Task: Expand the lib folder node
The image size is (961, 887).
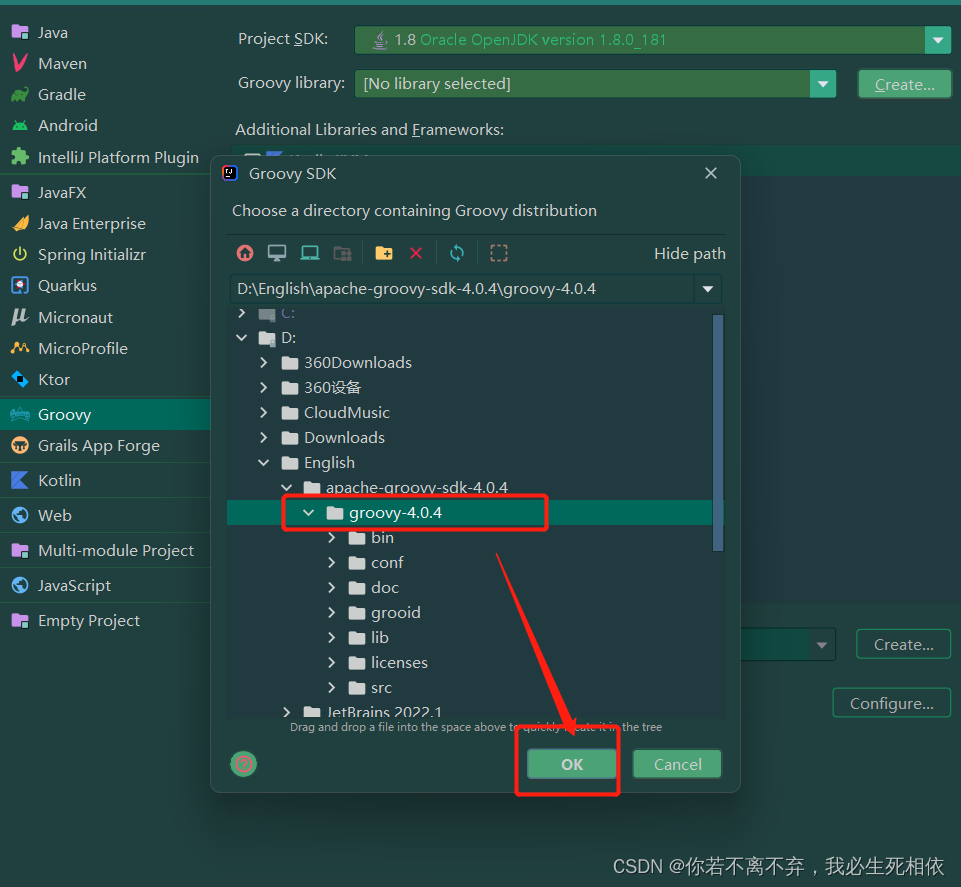Action: point(332,638)
